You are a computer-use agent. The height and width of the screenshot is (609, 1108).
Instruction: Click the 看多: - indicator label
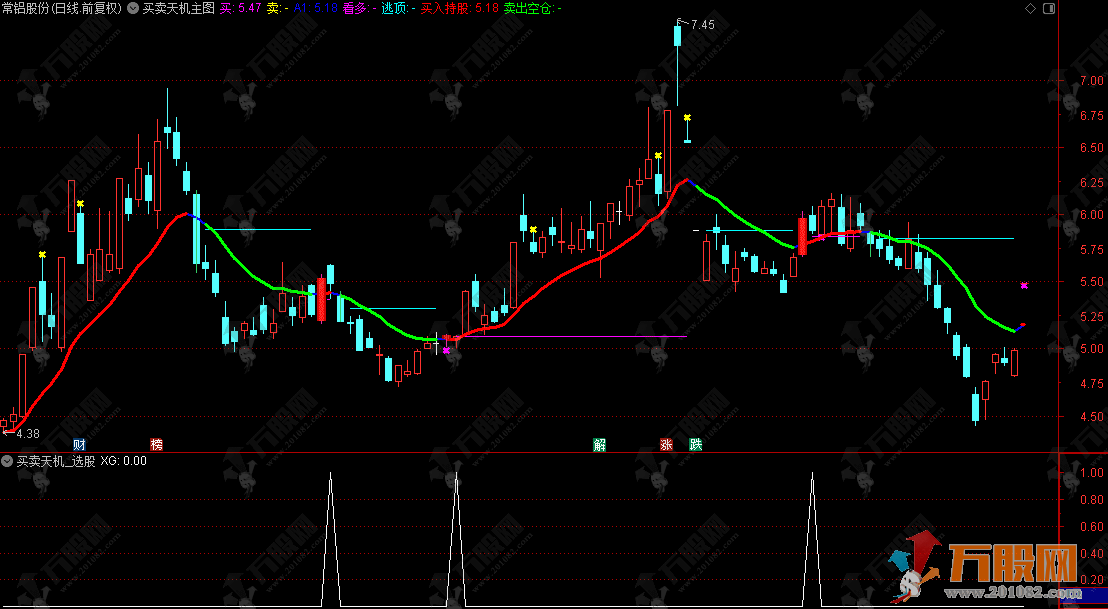tap(359, 8)
